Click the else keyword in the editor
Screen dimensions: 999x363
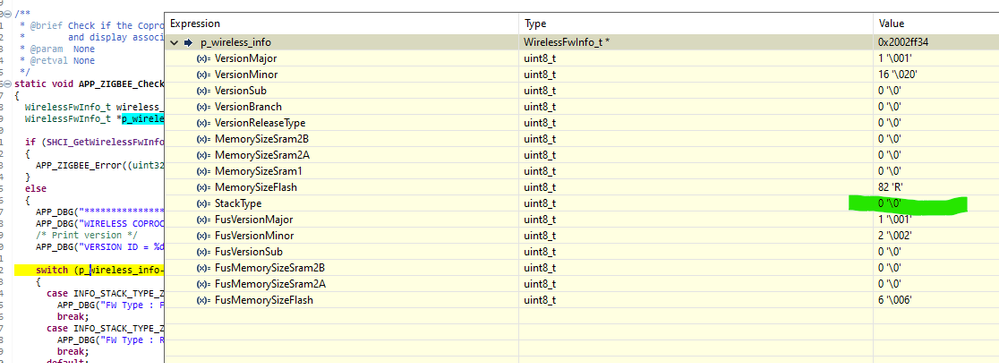point(36,189)
